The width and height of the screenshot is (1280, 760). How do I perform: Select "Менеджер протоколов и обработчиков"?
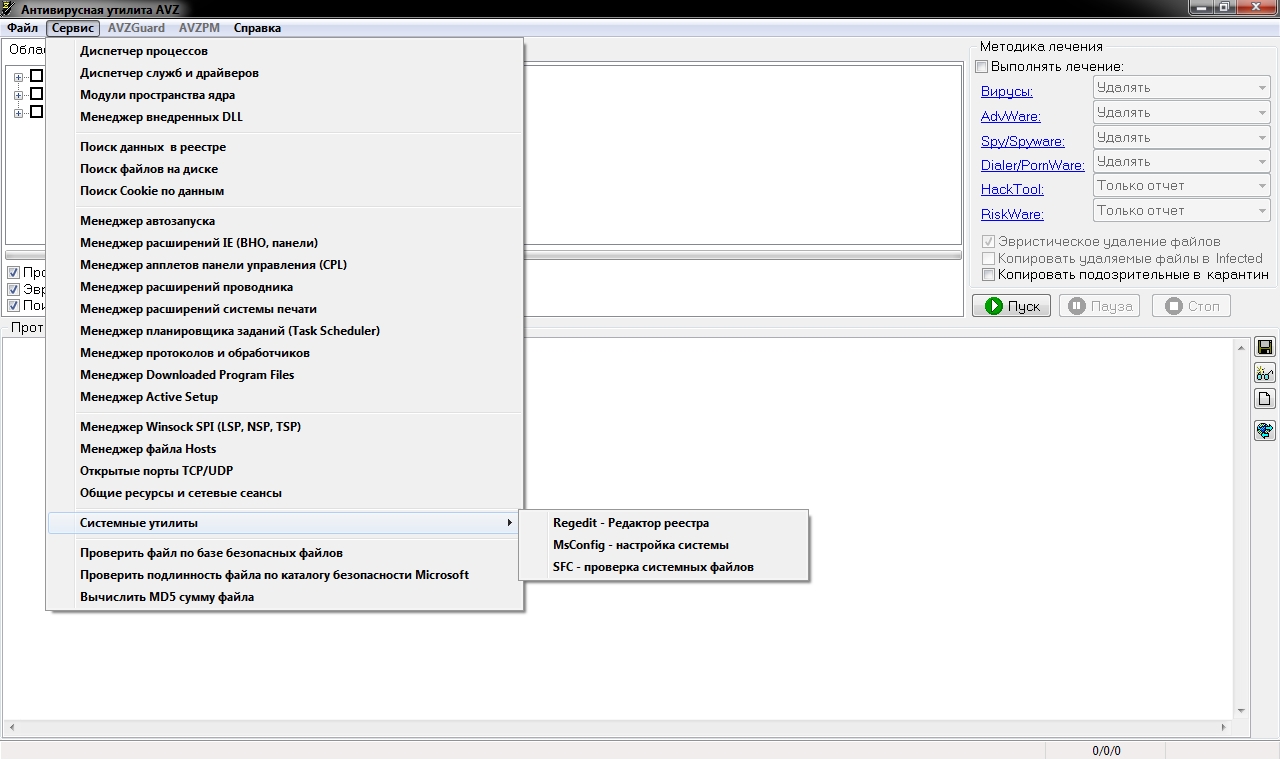point(285,353)
